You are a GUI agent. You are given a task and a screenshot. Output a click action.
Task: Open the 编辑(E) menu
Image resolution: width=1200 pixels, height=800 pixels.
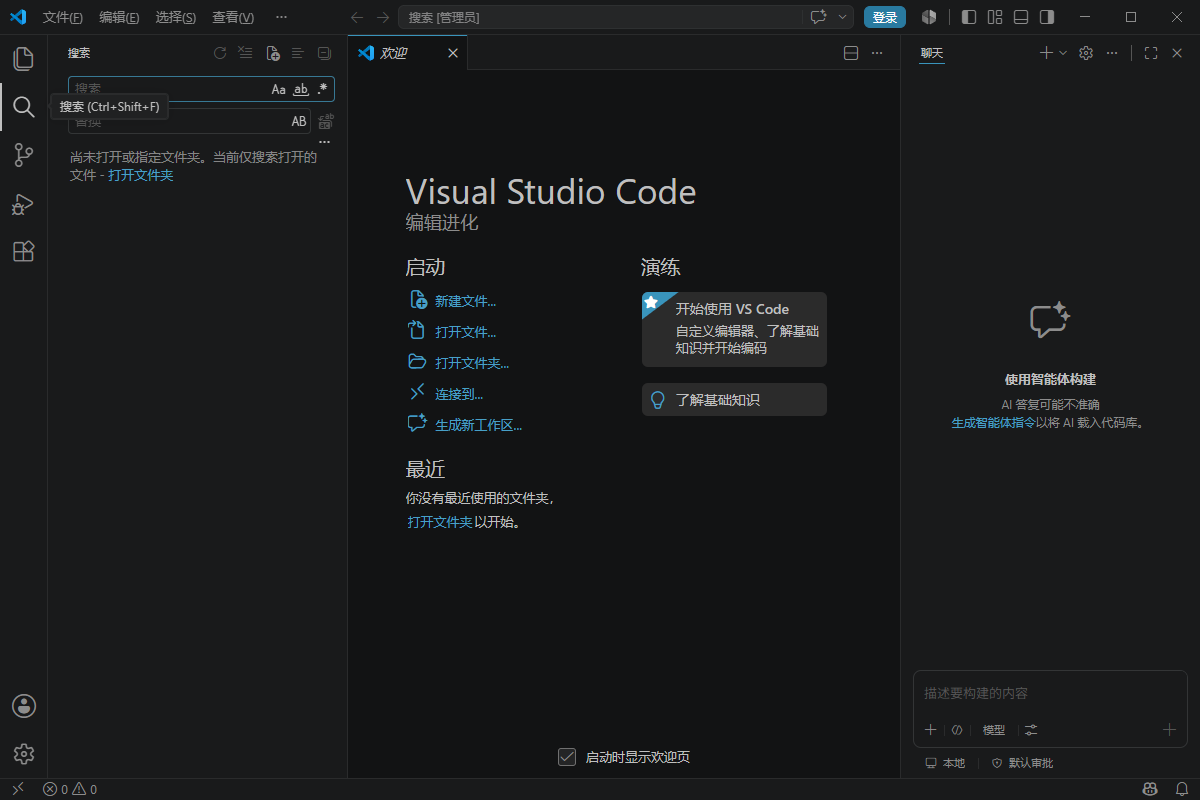pos(119,17)
